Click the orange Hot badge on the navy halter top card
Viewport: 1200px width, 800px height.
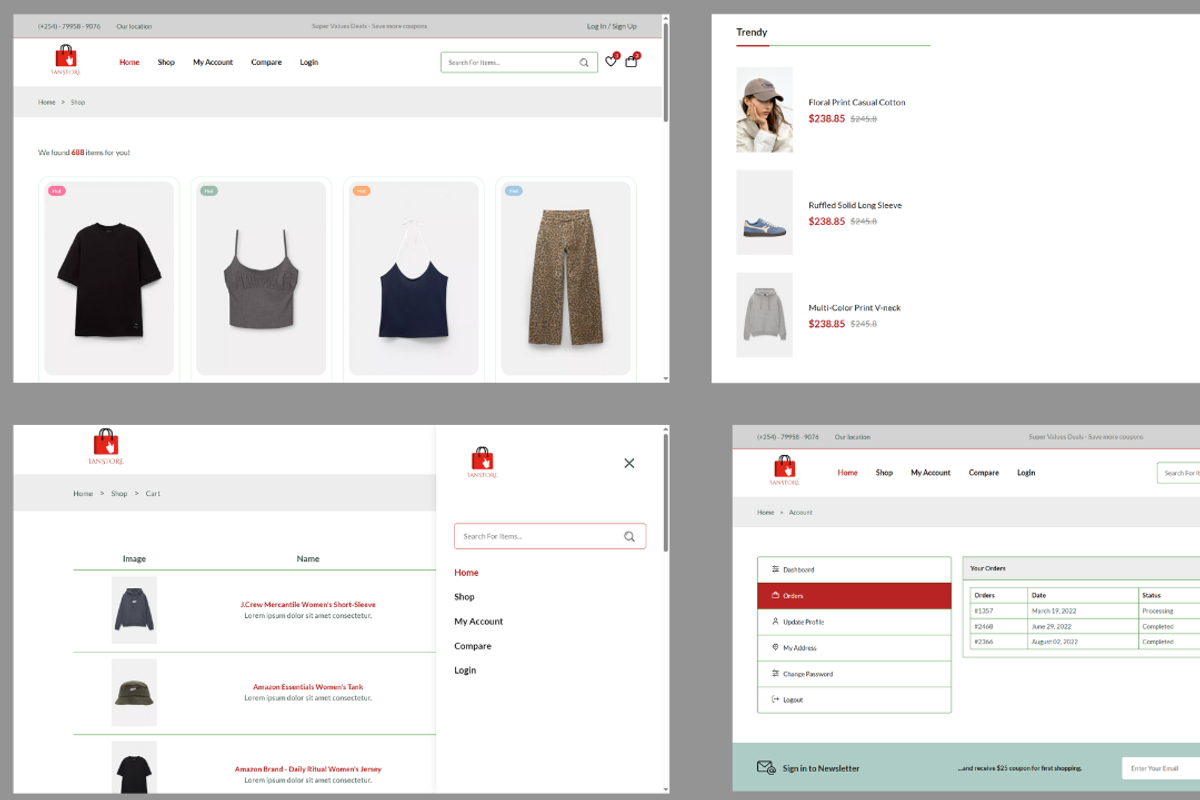[x=361, y=190]
